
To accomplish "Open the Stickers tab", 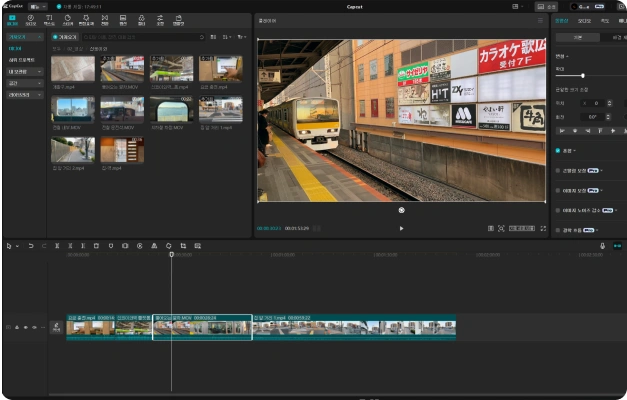I will click(68, 20).
